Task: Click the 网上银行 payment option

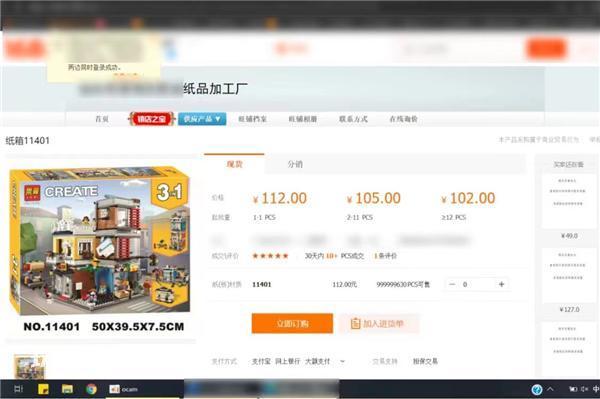Action: 287,361
